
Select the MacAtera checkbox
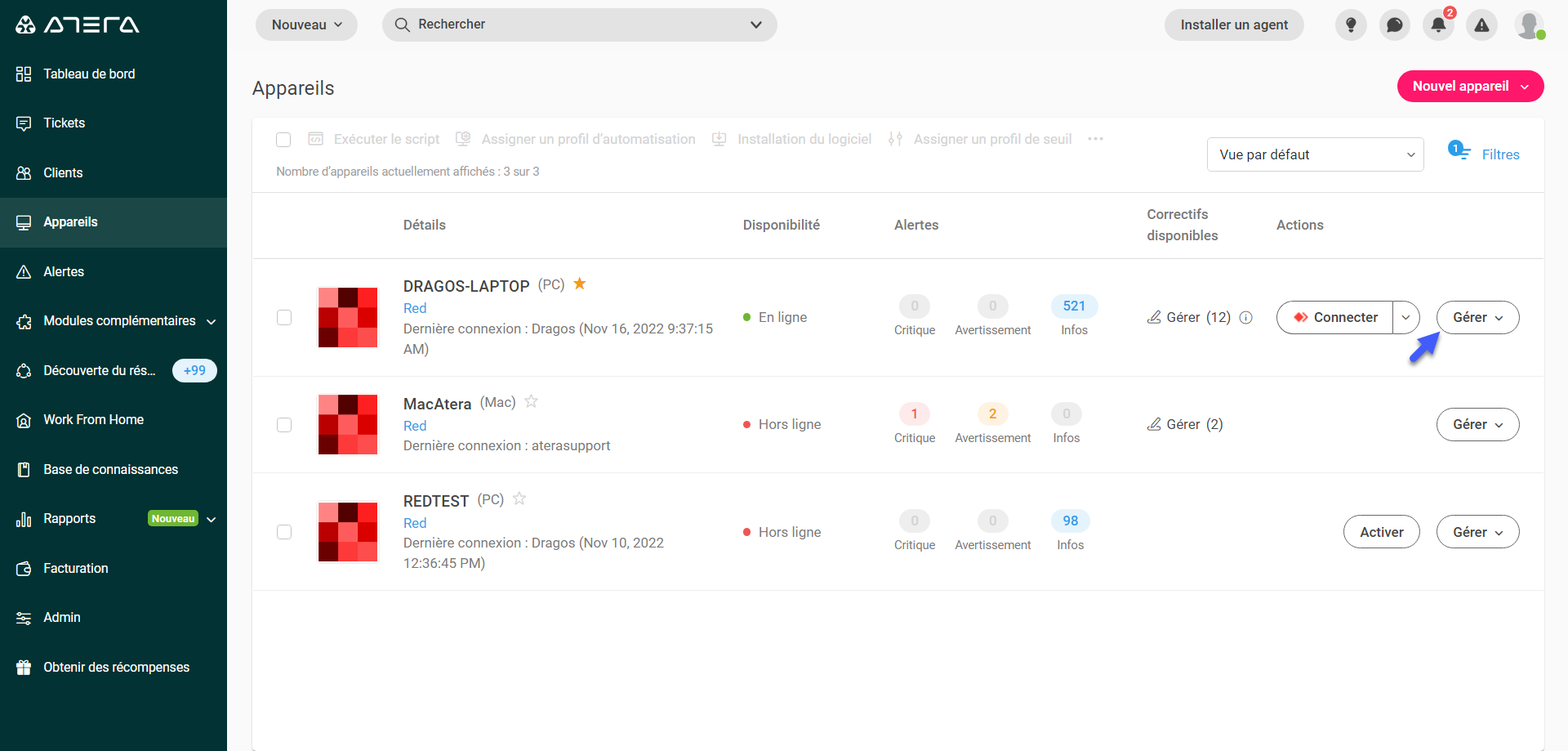click(x=284, y=425)
